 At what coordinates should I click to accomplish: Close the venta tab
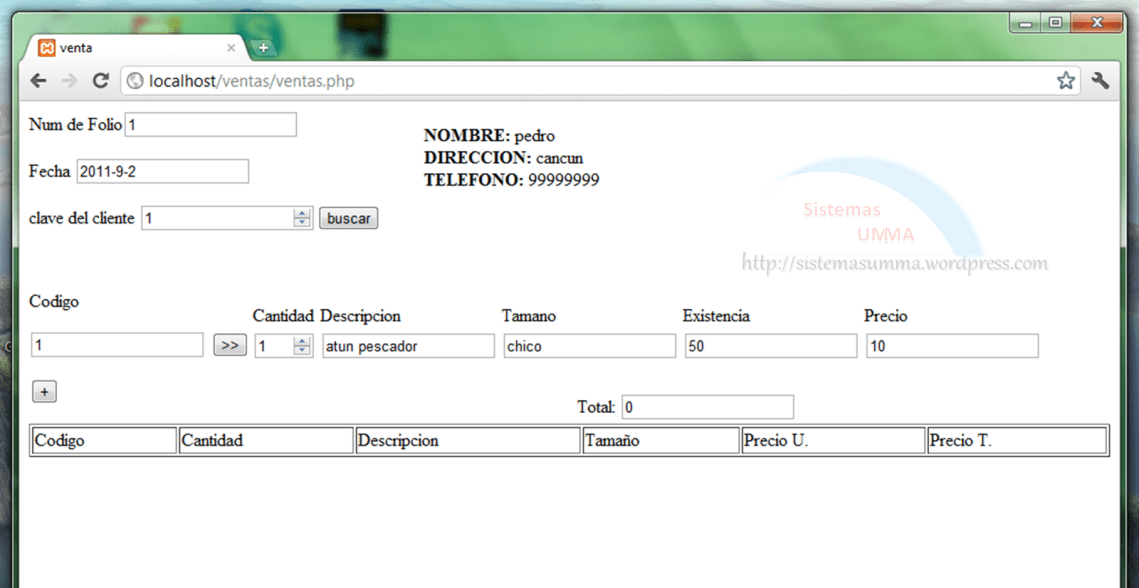pyautogui.click(x=231, y=47)
